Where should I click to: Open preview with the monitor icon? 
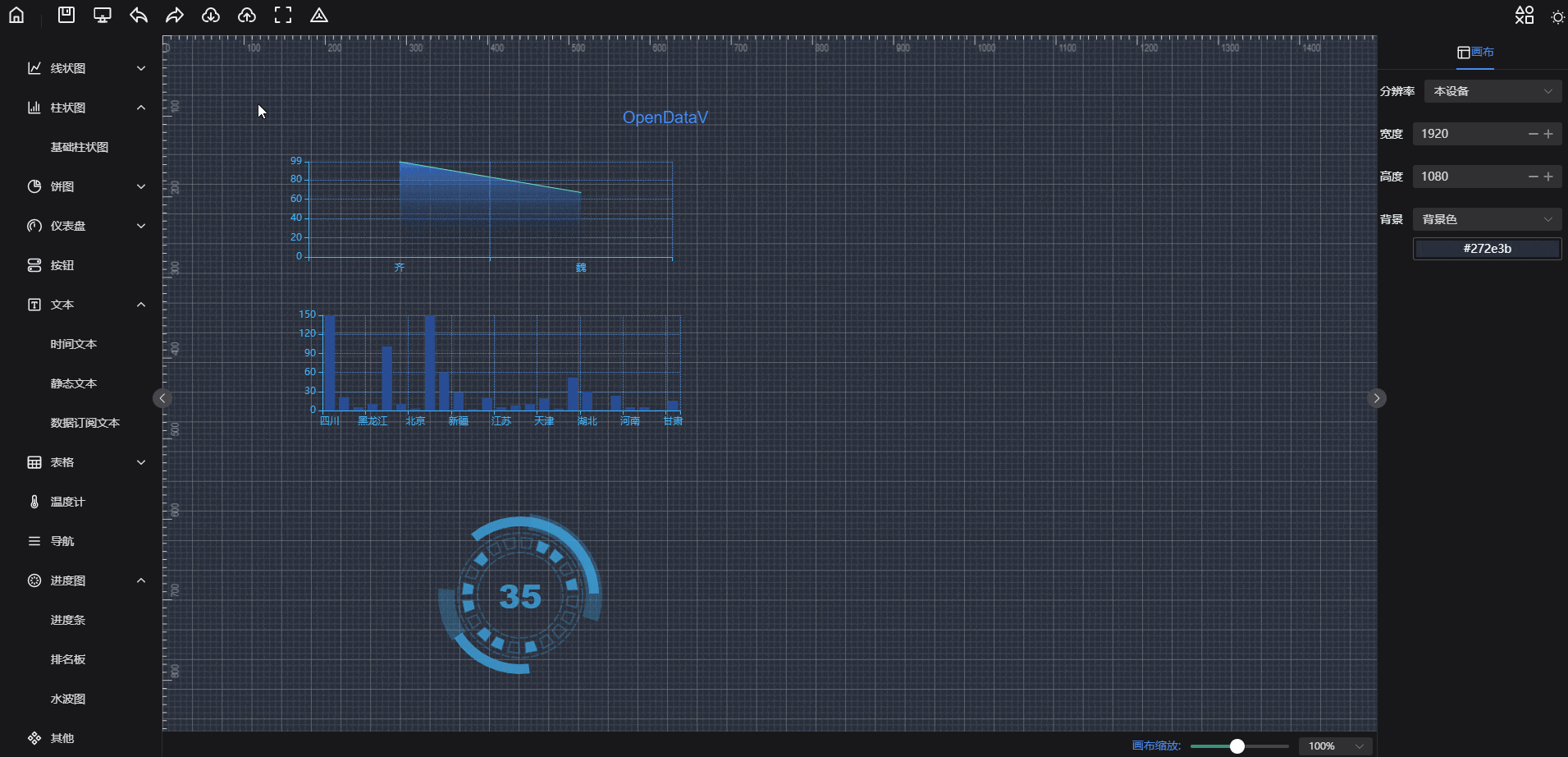pyautogui.click(x=103, y=15)
